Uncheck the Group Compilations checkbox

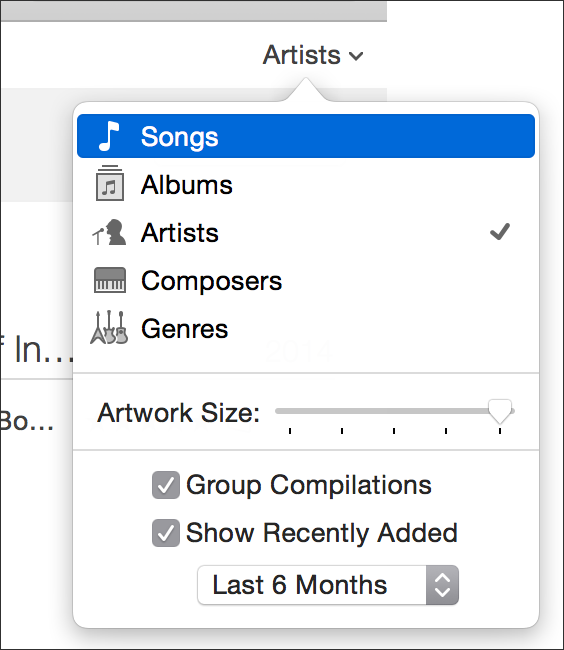click(x=166, y=485)
